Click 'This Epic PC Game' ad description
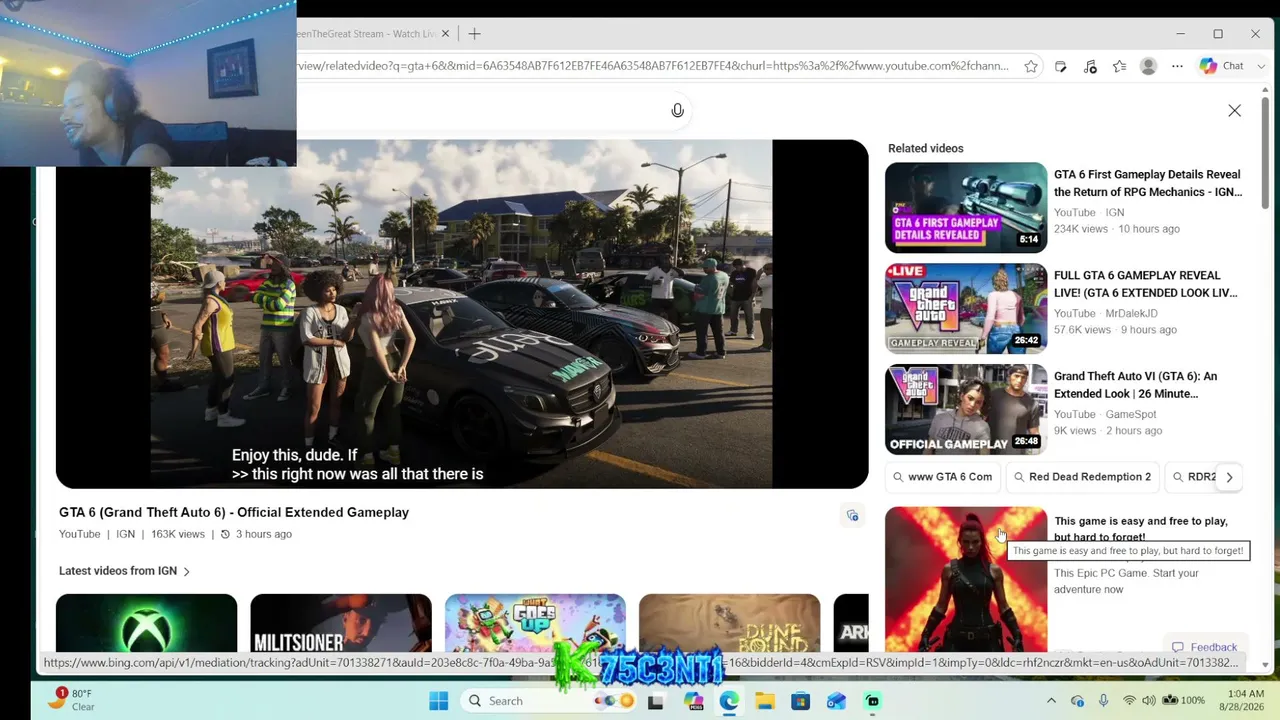The height and width of the screenshot is (720, 1280). coord(1126,581)
